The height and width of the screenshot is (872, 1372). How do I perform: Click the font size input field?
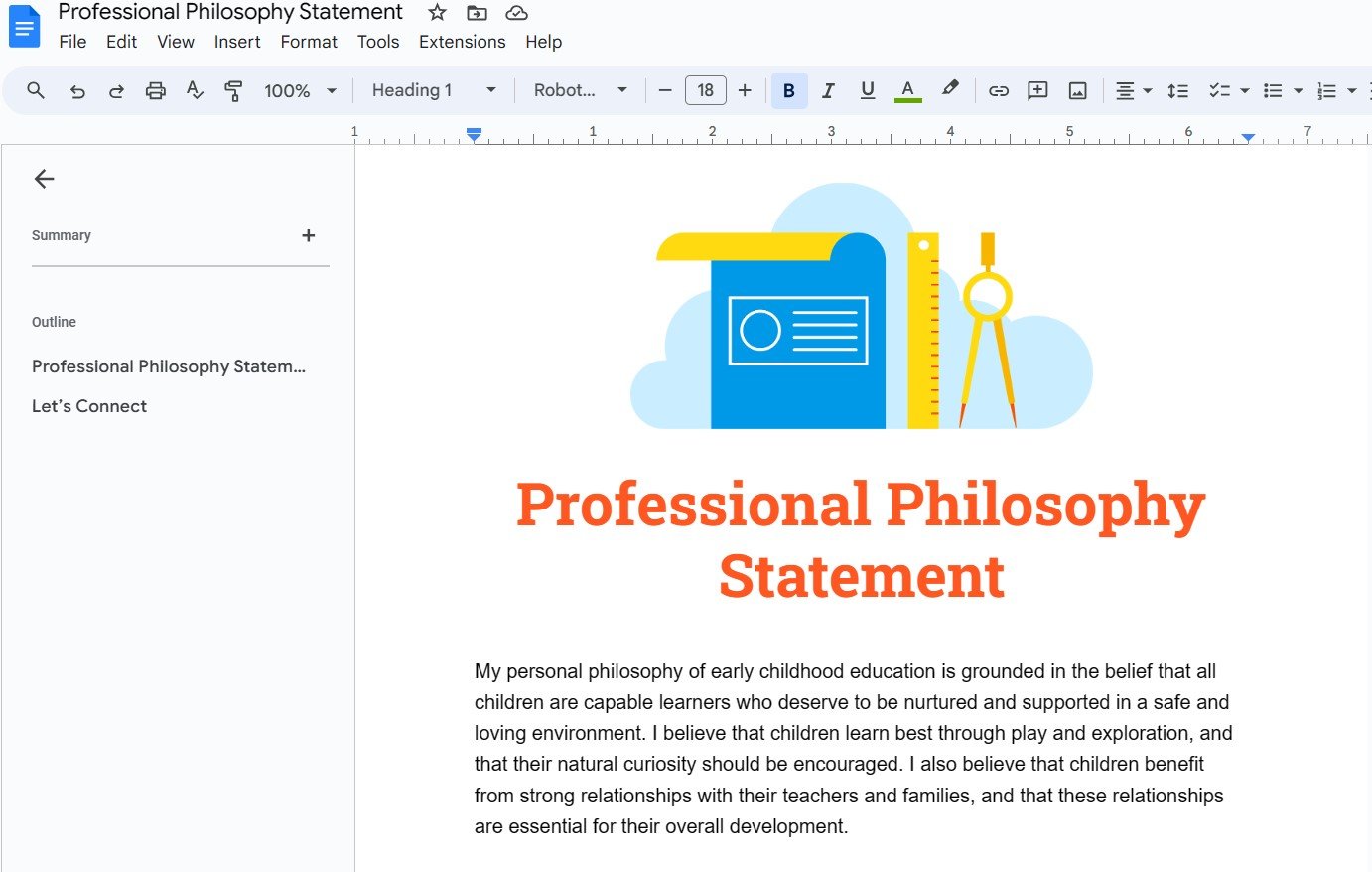(705, 90)
